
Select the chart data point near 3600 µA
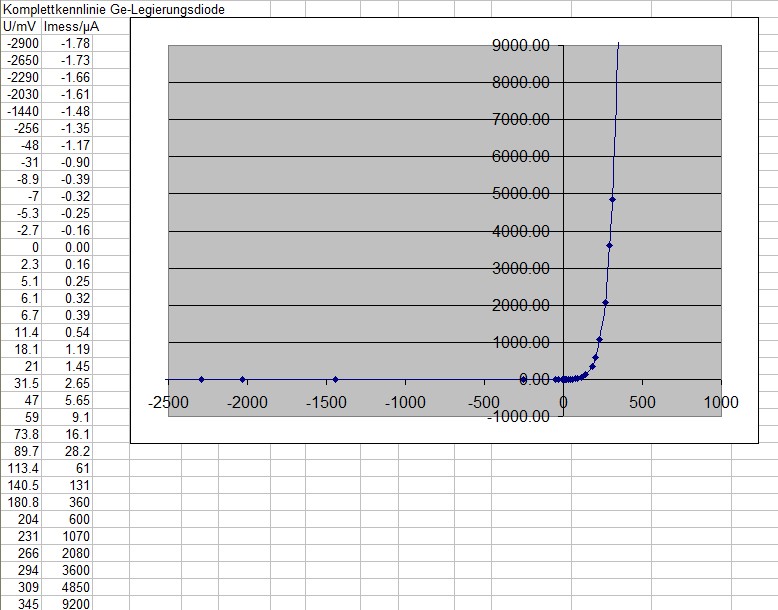[x=610, y=246]
